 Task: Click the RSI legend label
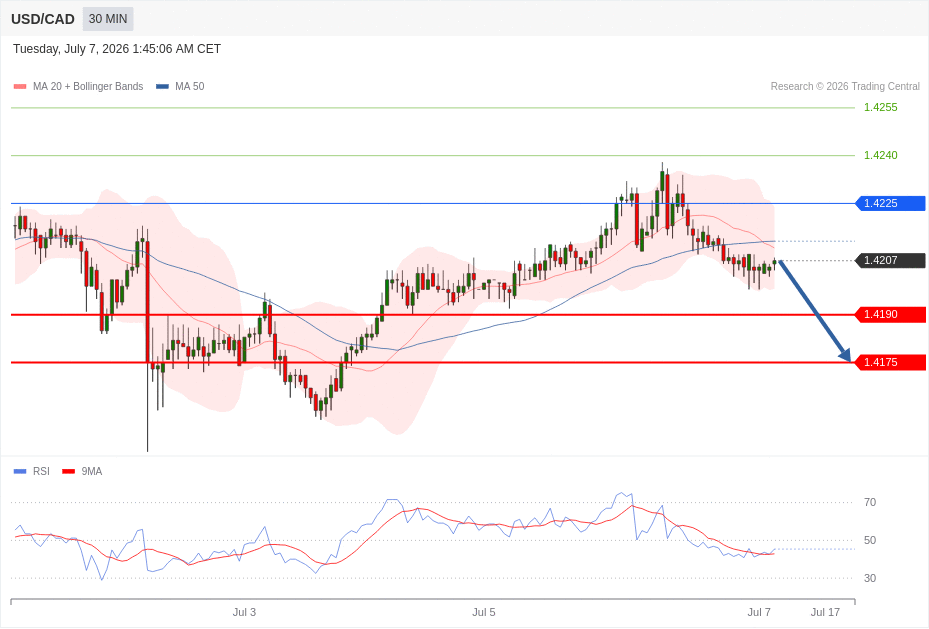pyautogui.click(x=41, y=471)
